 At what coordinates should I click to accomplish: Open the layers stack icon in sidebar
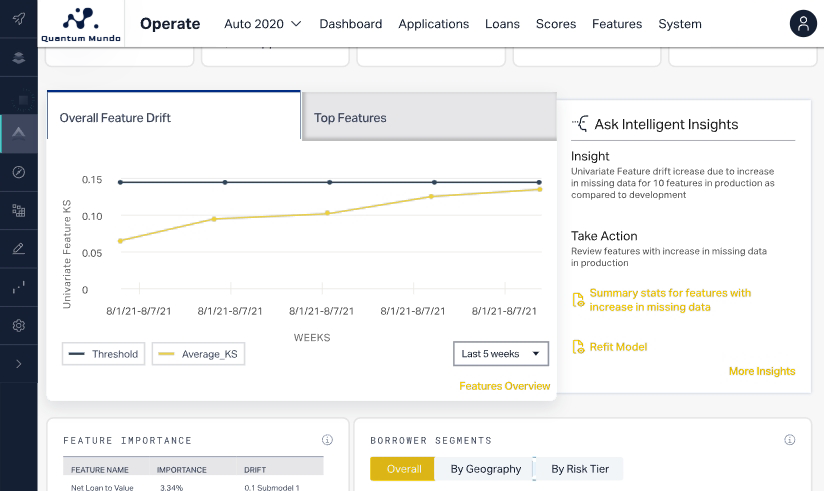19,58
